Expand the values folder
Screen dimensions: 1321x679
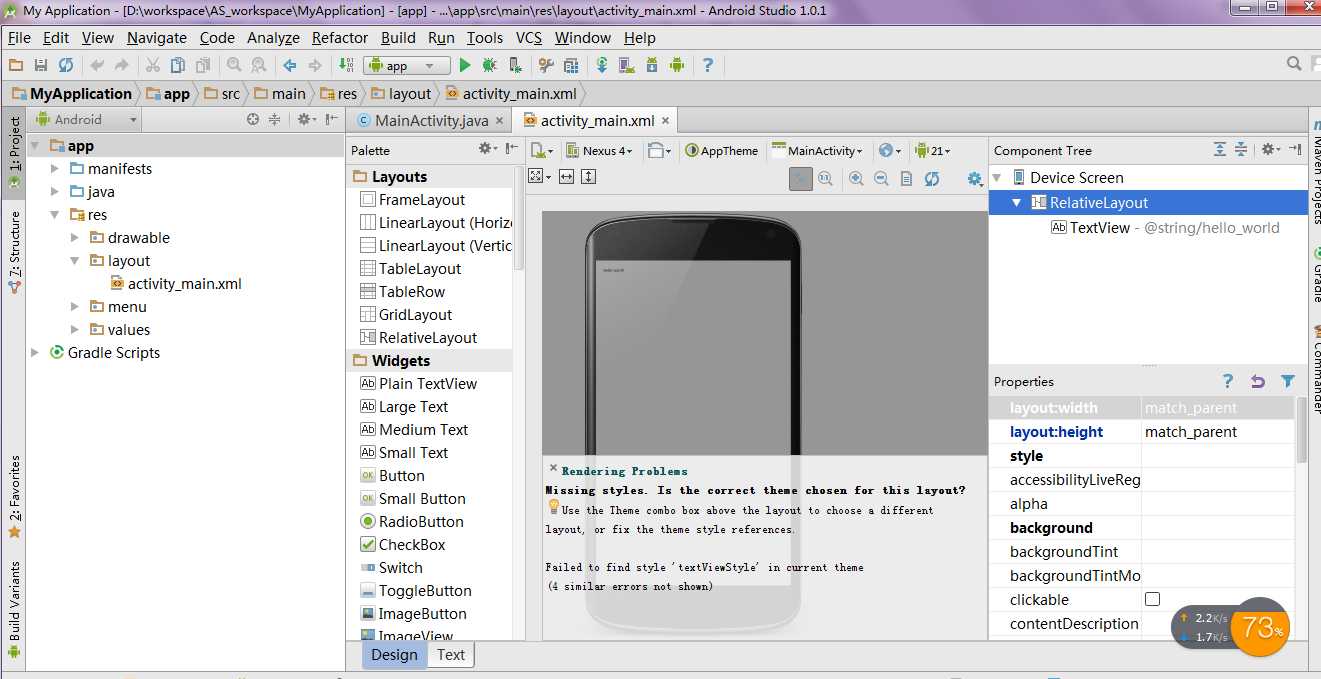tap(75, 329)
